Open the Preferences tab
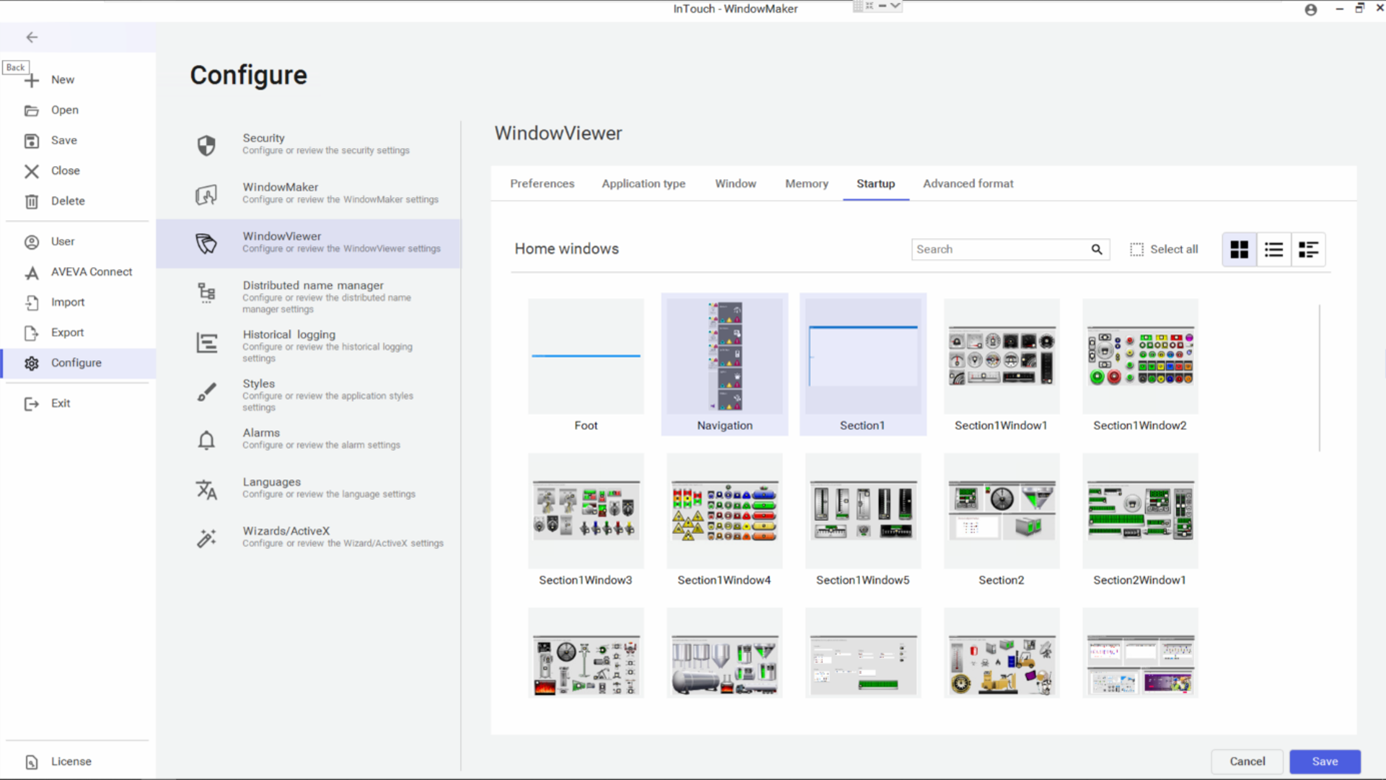This screenshot has height=780, width=1386. click(542, 184)
